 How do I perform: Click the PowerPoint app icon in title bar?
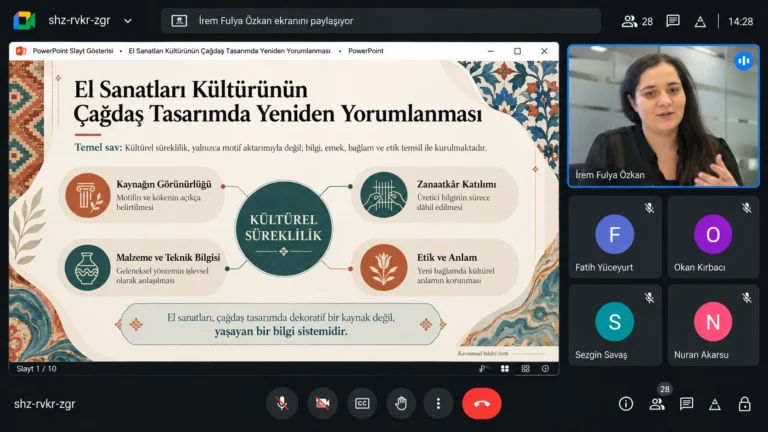click(21, 51)
